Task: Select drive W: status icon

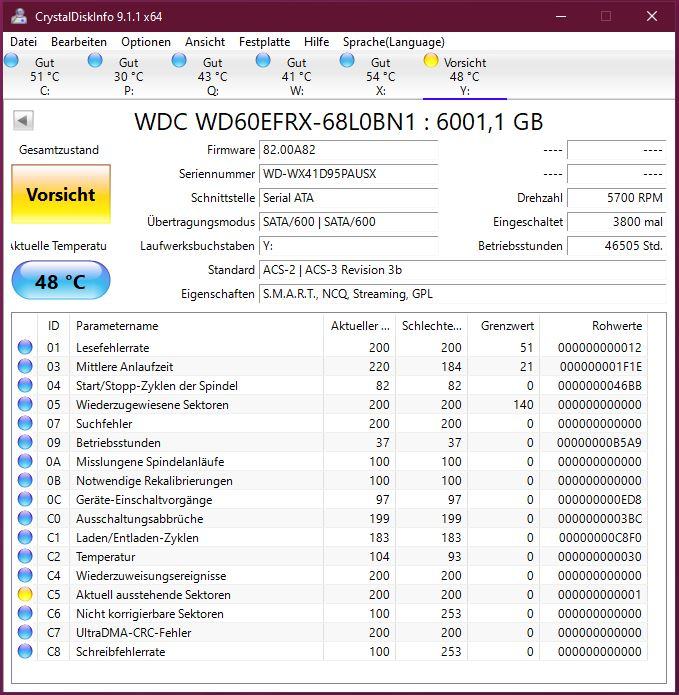Action: point(263,60)
